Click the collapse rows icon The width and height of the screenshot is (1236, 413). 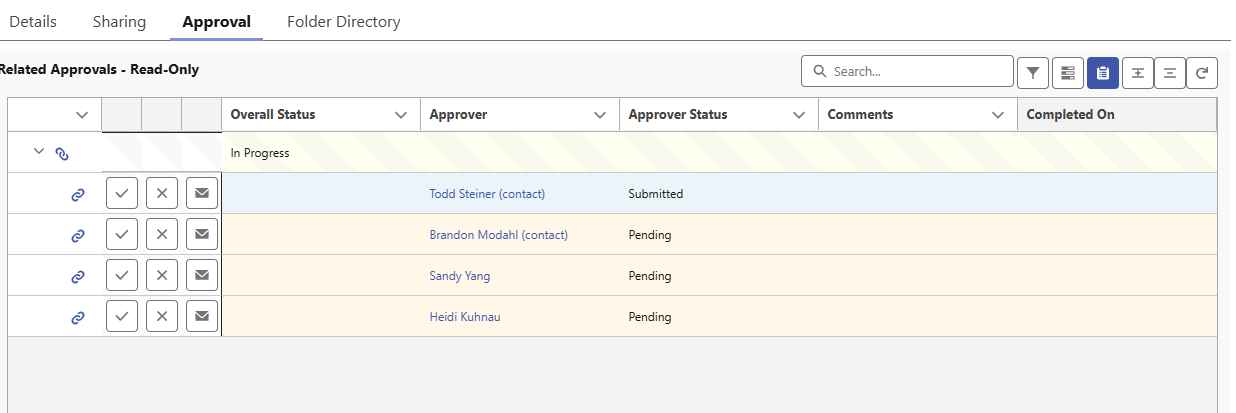point(1169,72)
